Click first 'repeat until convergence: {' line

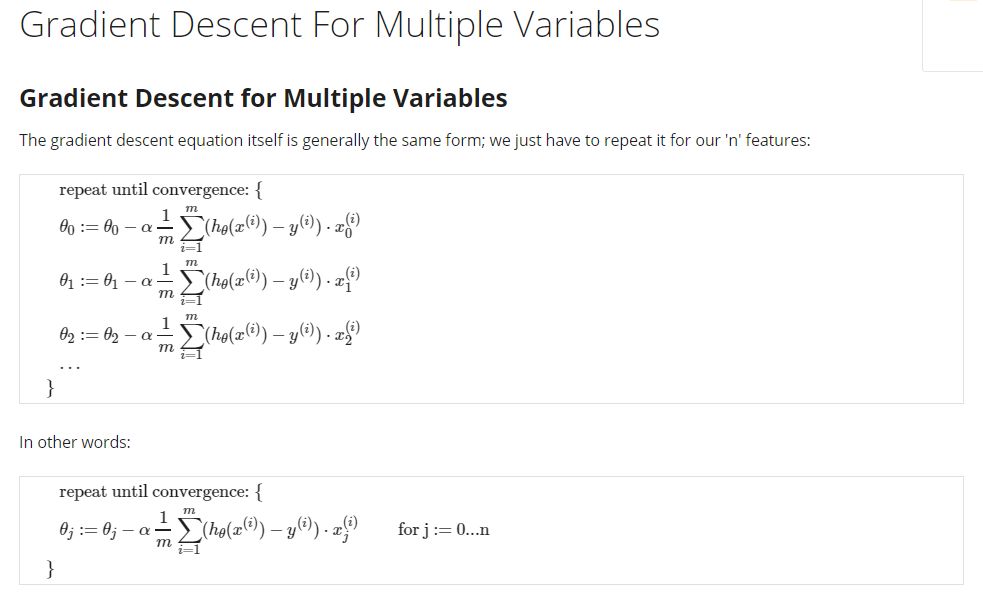[x=161, y=190]
